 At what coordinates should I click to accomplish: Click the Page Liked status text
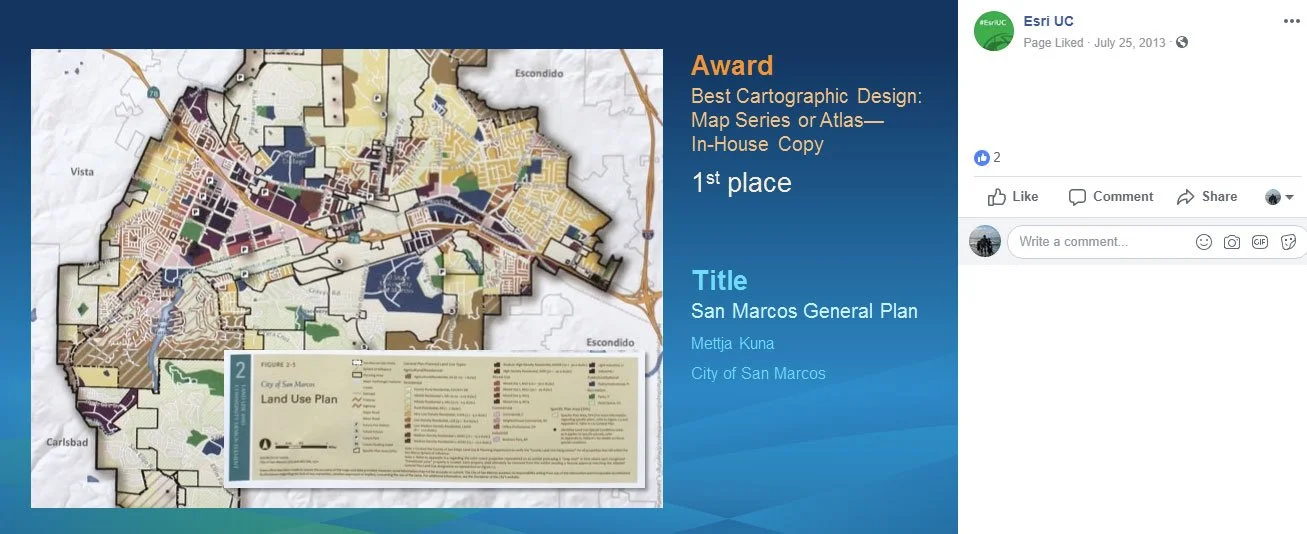[1053, 43]
